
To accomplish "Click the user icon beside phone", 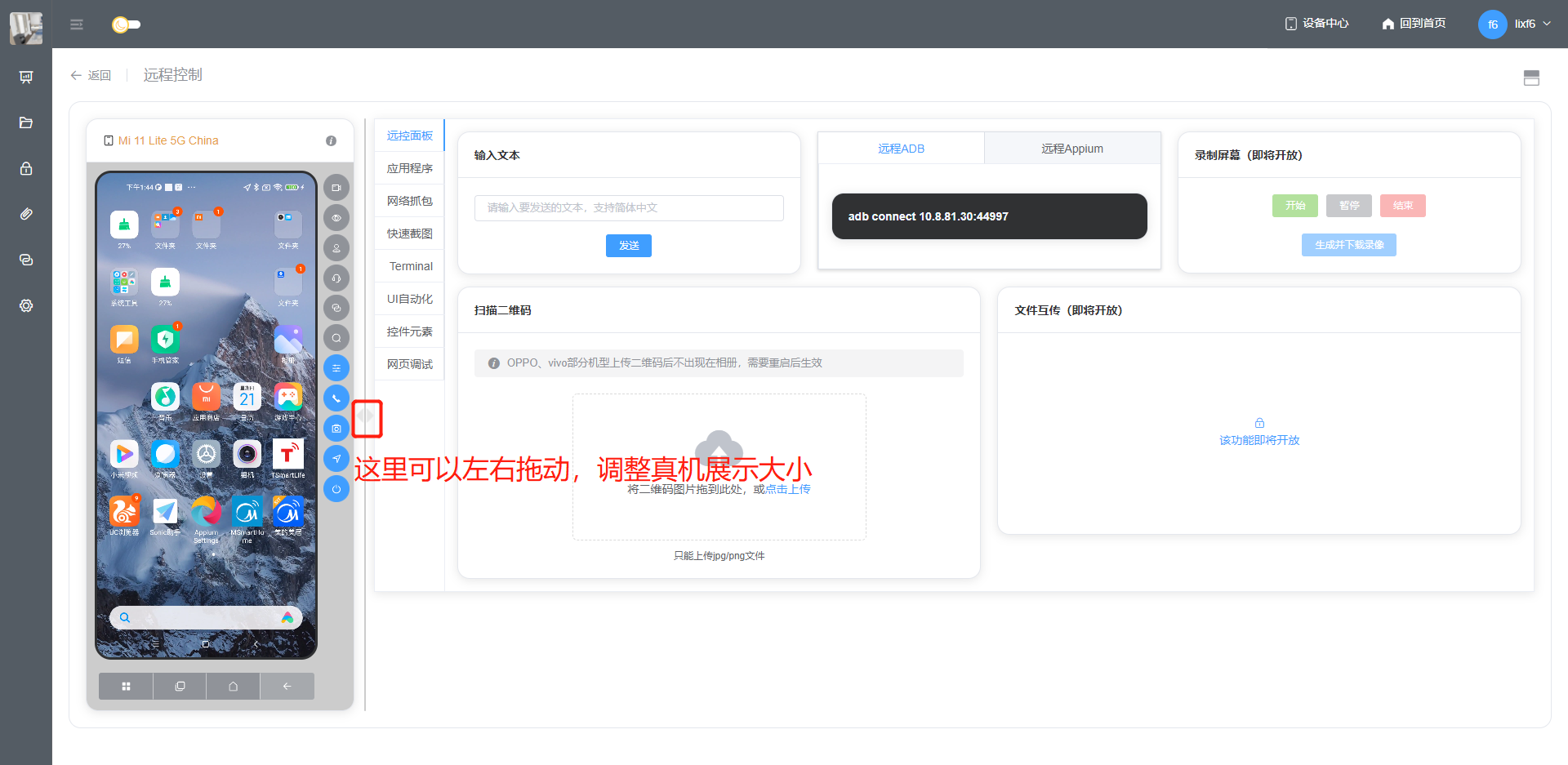I will [336, 248].
